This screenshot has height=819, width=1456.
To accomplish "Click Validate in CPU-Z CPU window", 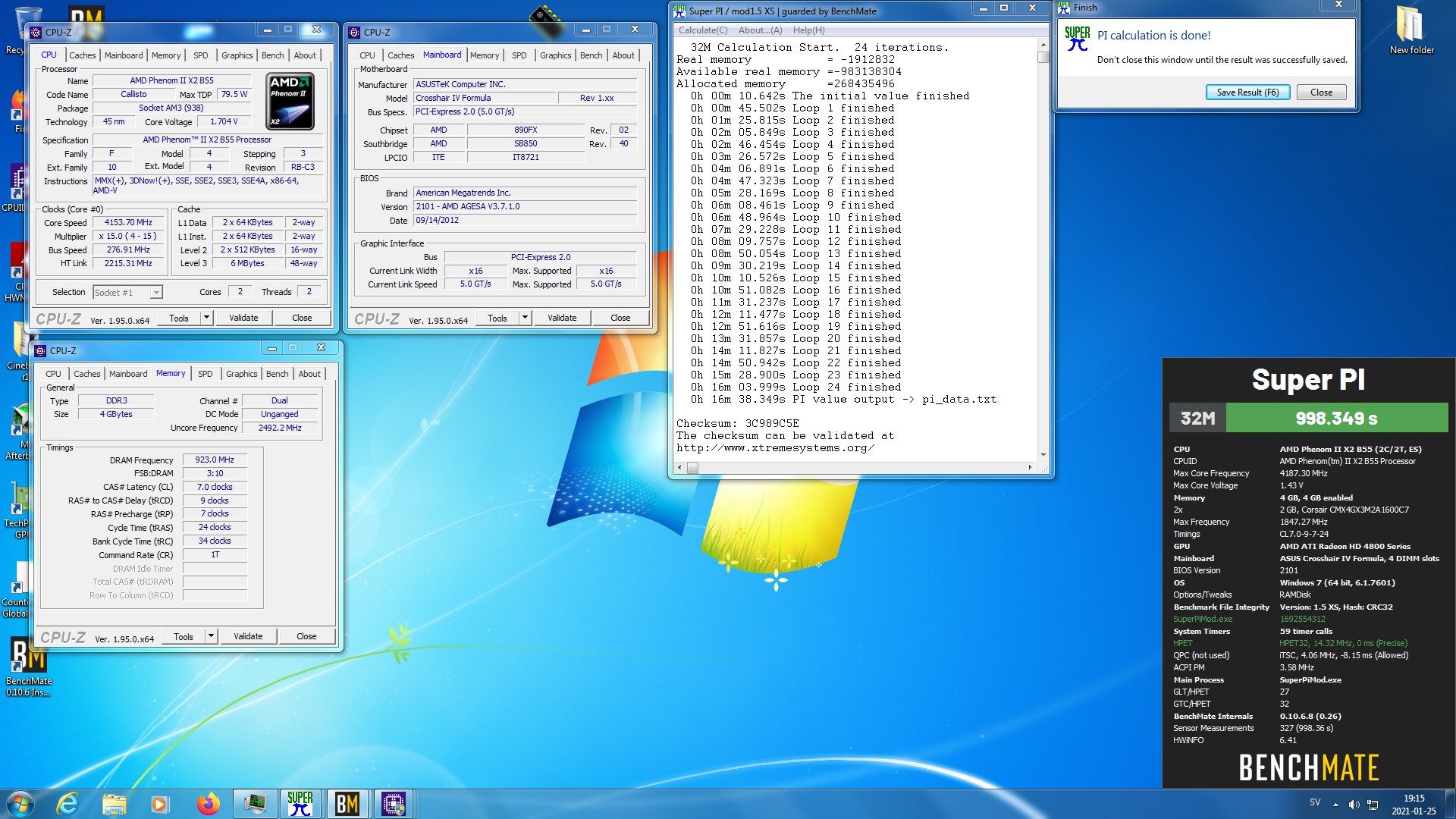I will point(243,318).
